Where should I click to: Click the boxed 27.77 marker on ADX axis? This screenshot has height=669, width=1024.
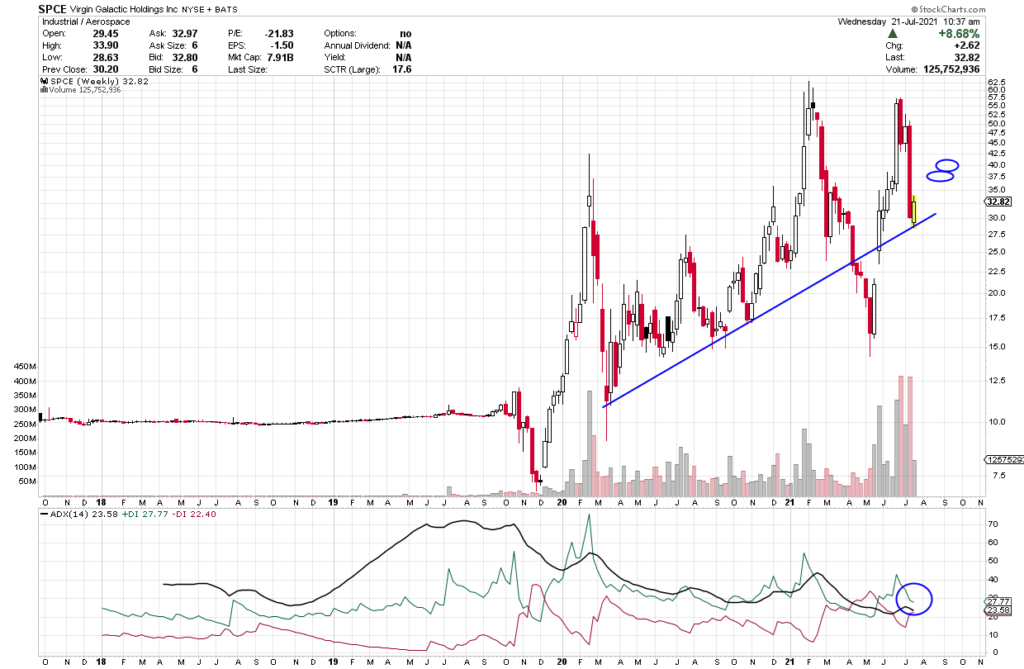click(999, 602)
